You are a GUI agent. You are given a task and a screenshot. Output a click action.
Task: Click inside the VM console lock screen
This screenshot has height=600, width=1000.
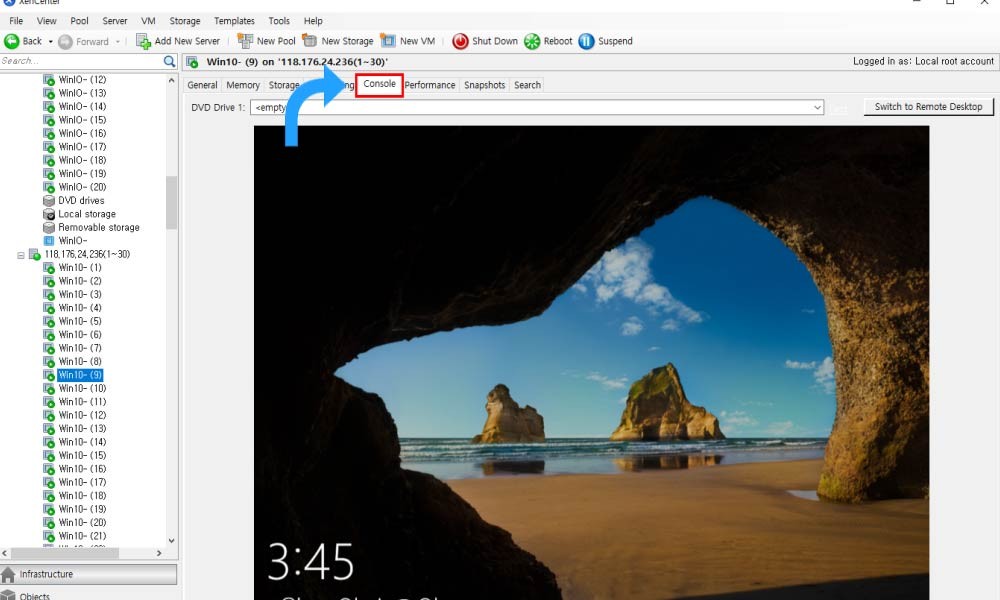point(591,363)
